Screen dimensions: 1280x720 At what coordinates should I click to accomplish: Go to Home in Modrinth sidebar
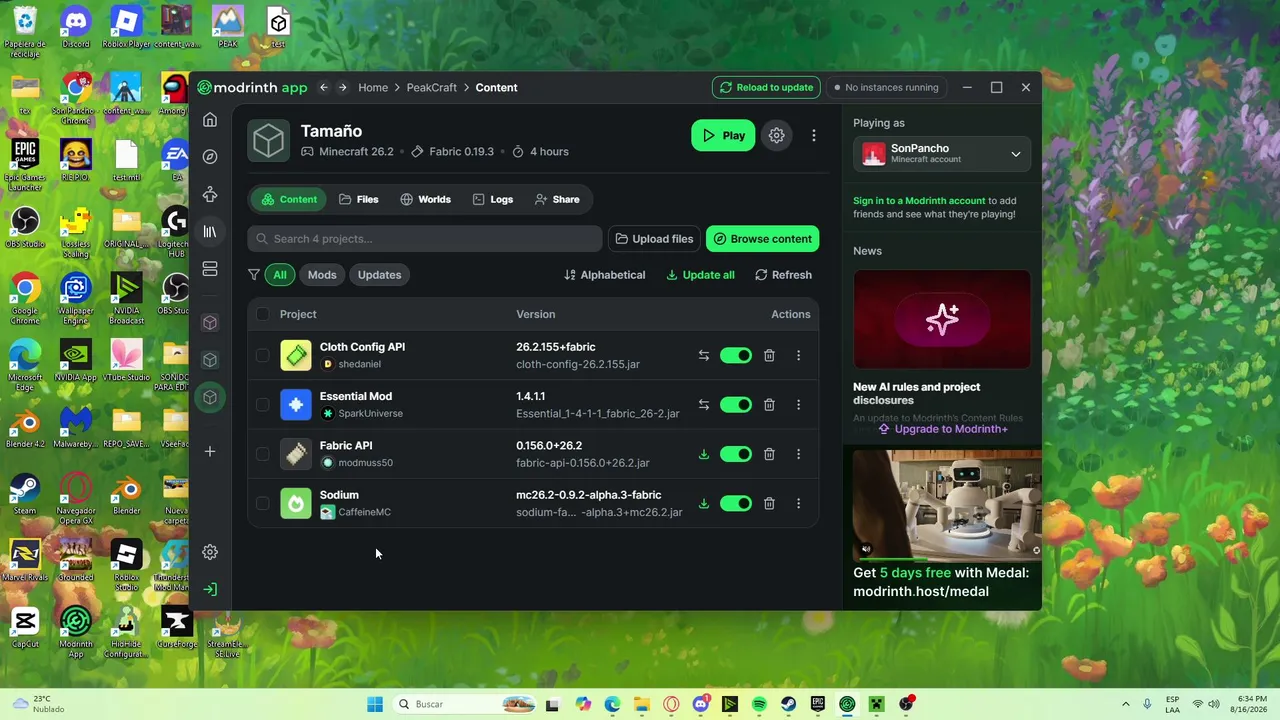coord(210,120)
